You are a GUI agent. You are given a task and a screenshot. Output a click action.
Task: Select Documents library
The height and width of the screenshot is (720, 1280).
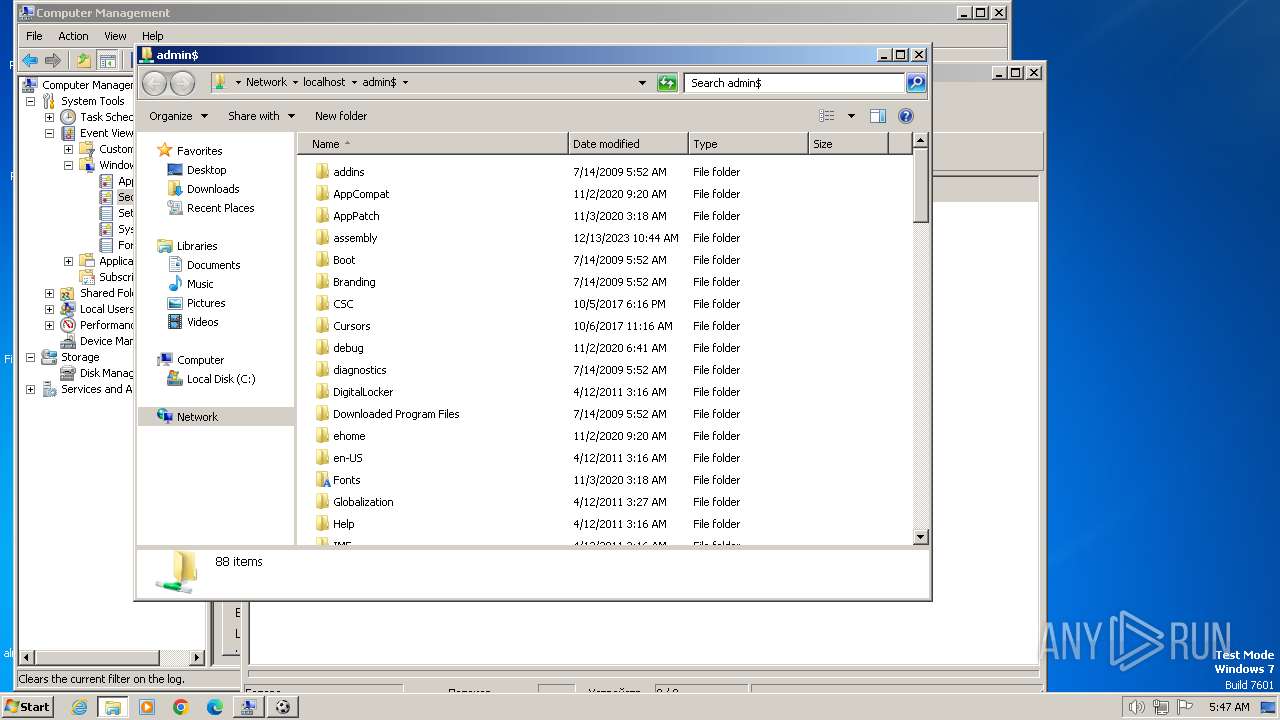213,265
